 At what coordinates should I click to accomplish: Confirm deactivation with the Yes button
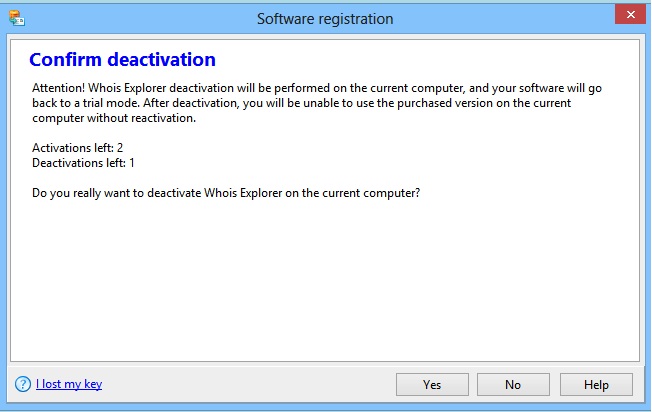432,384
